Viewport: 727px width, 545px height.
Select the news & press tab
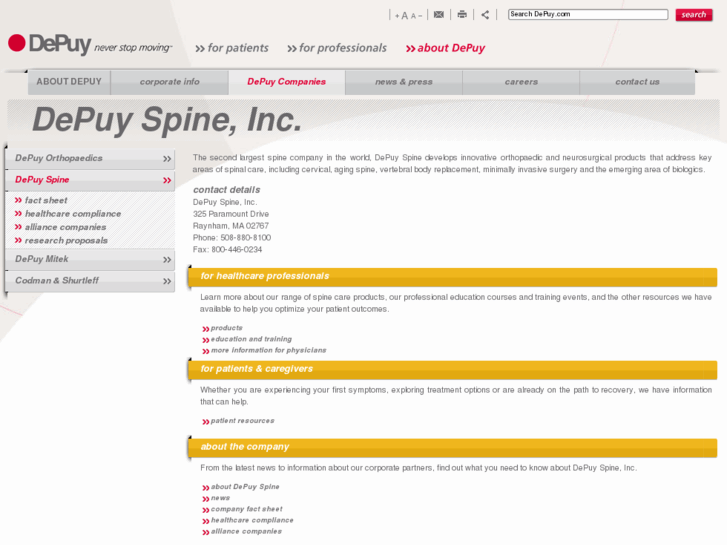click(x=404, y=82)
